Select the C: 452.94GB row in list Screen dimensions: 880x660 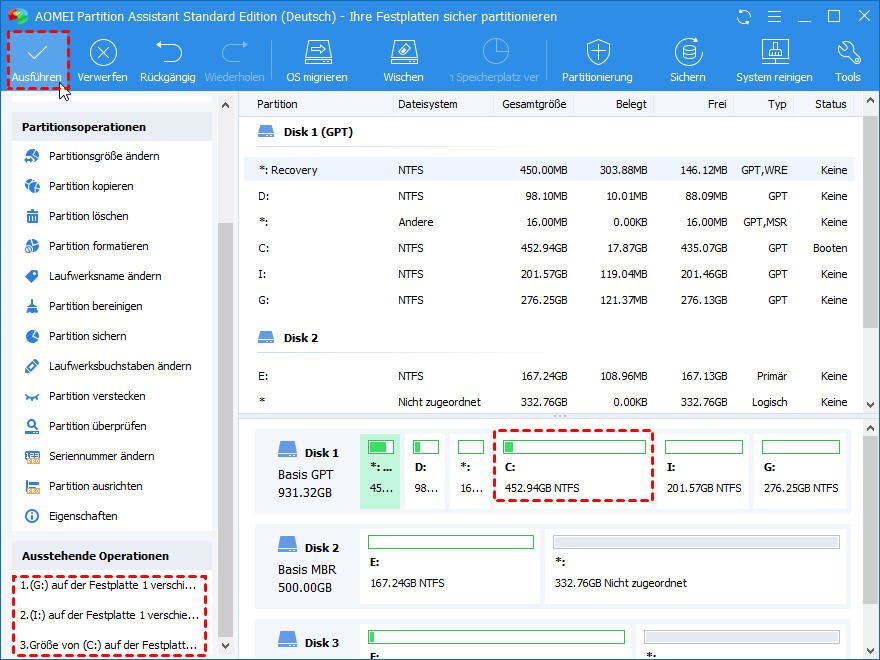(549, 248)
